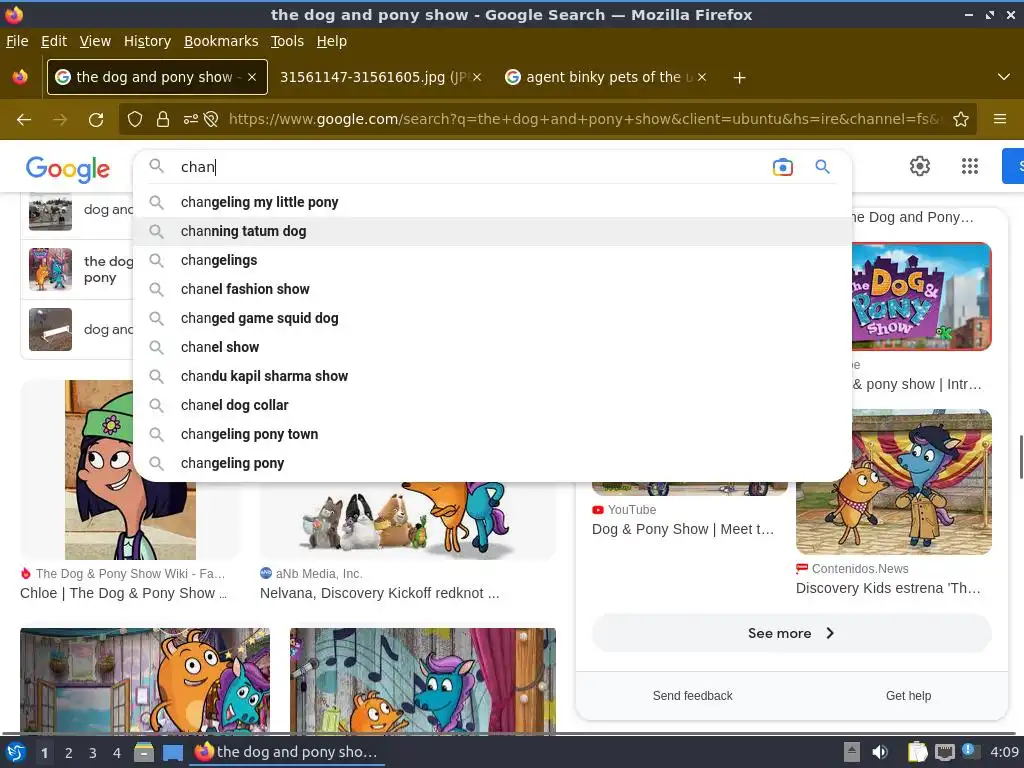Click the site security padlock icon
This screenshot has height=768, width=1024.
pyautogui.click(x=163, y=119)
